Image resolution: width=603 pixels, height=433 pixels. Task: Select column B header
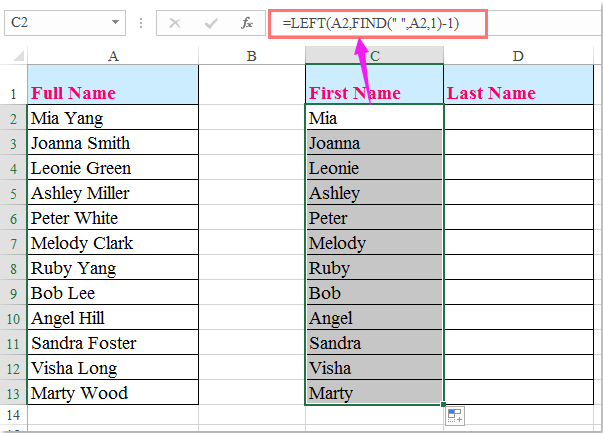[x=252, y=57]
